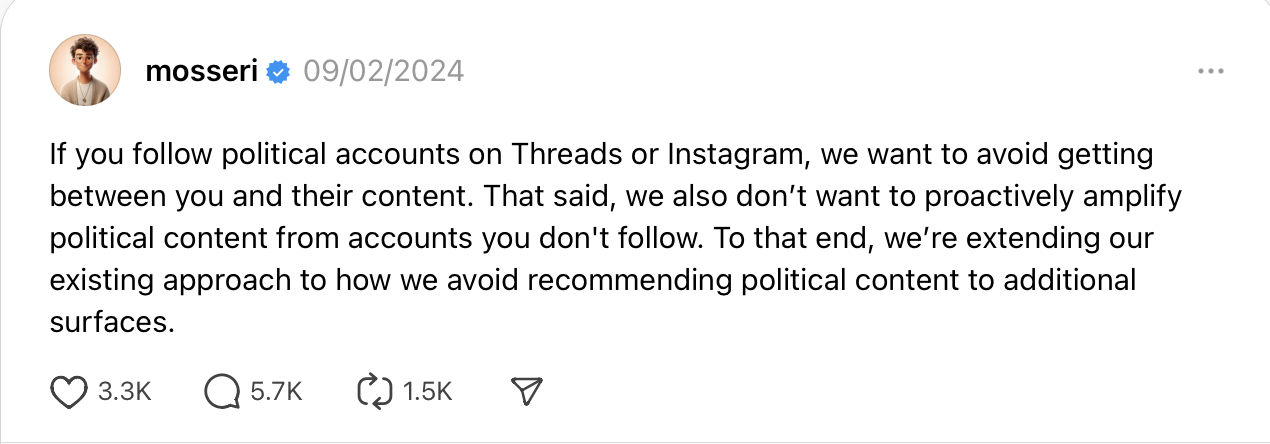The height and width of the screenshot is (444, 1270).
Task: View the 1.5K reposts count
Action: click(x=427, y=392)
